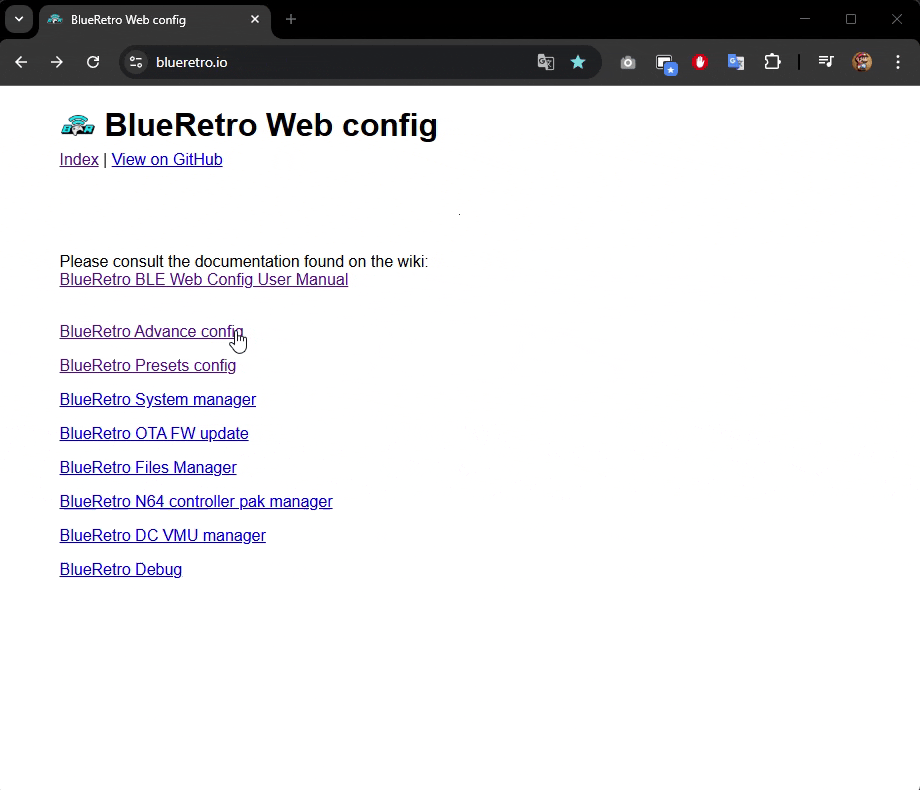920x790 pixels.
Task: Open BlueRetro N64 controller pak manager
Action: point(196,502)
